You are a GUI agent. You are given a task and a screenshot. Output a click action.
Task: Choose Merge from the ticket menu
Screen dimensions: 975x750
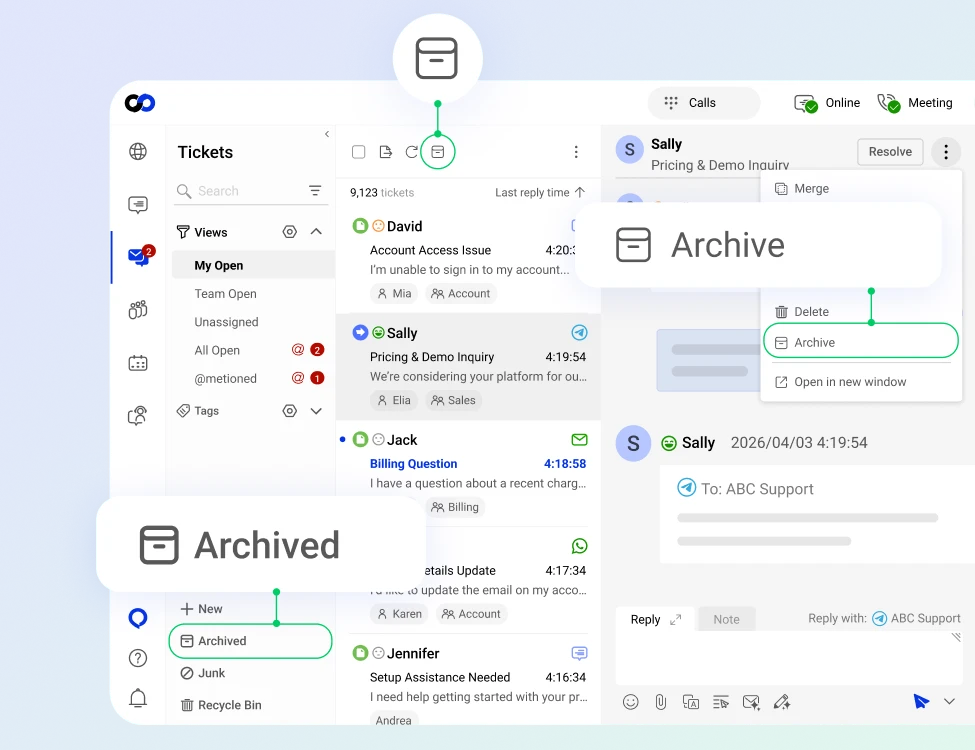861,188
